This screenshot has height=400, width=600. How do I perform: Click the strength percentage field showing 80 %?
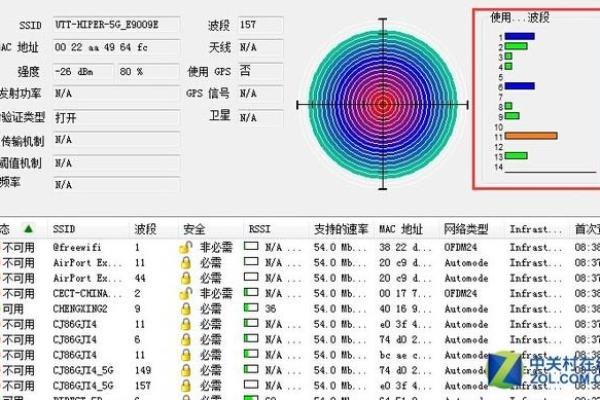[148, 72]
